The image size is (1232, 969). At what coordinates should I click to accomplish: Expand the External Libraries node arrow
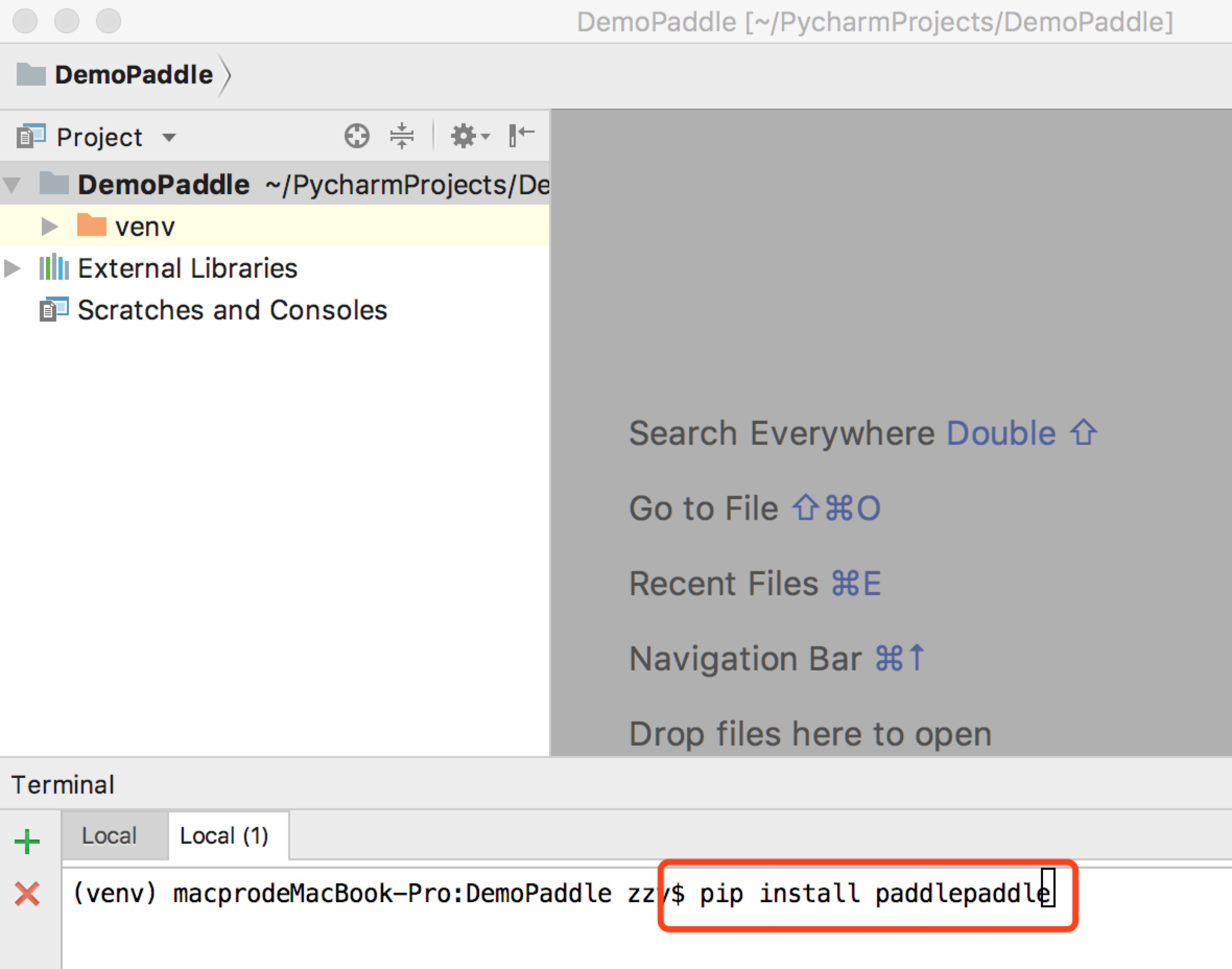tap(13, 268)
